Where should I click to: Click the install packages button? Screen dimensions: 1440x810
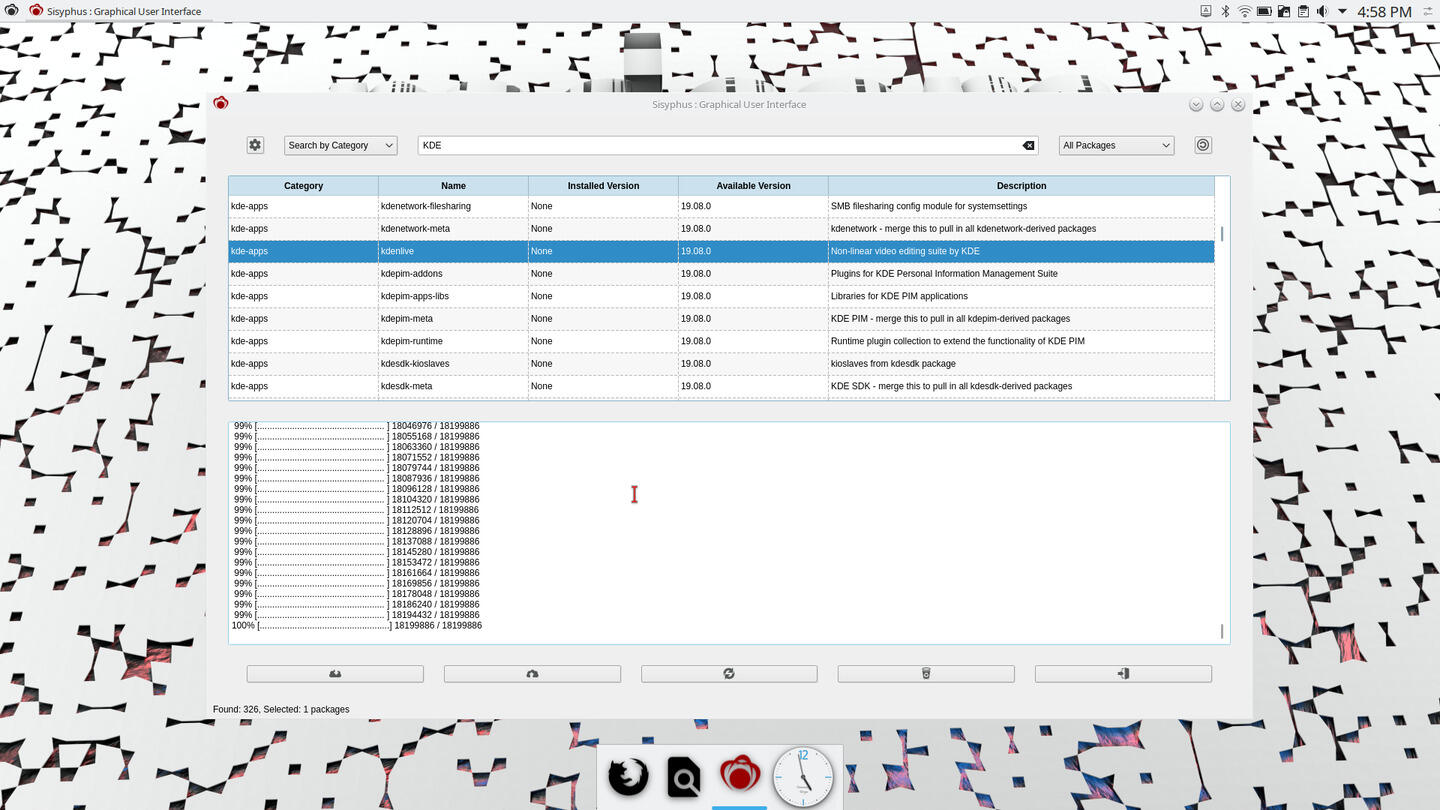pyautogui.click(x=335, y=674)
